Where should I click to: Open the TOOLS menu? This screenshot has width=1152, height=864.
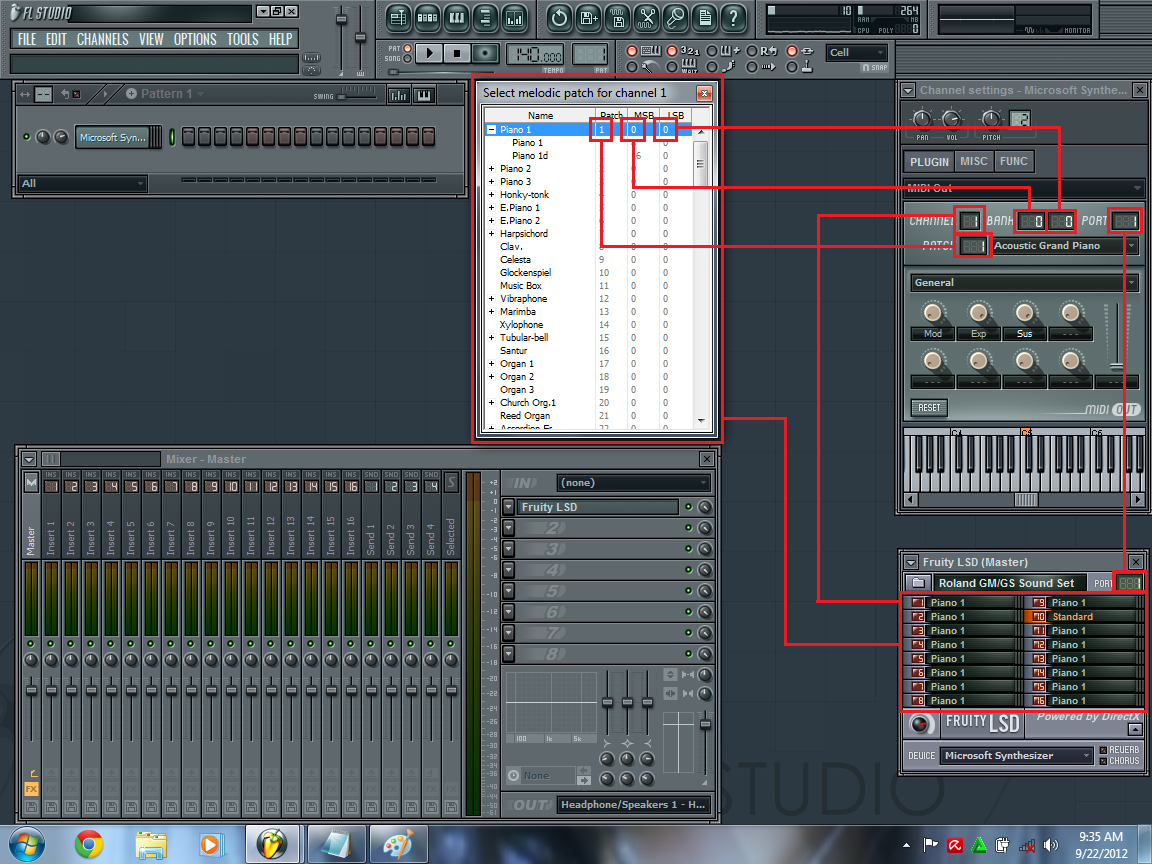click(242, 39)
